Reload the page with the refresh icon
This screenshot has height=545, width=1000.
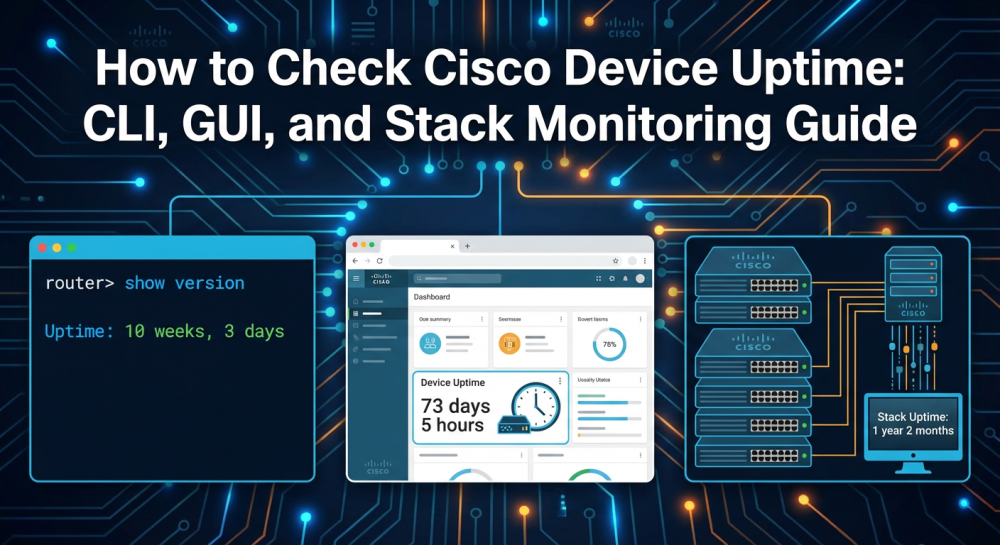click(x=379, y=261)
